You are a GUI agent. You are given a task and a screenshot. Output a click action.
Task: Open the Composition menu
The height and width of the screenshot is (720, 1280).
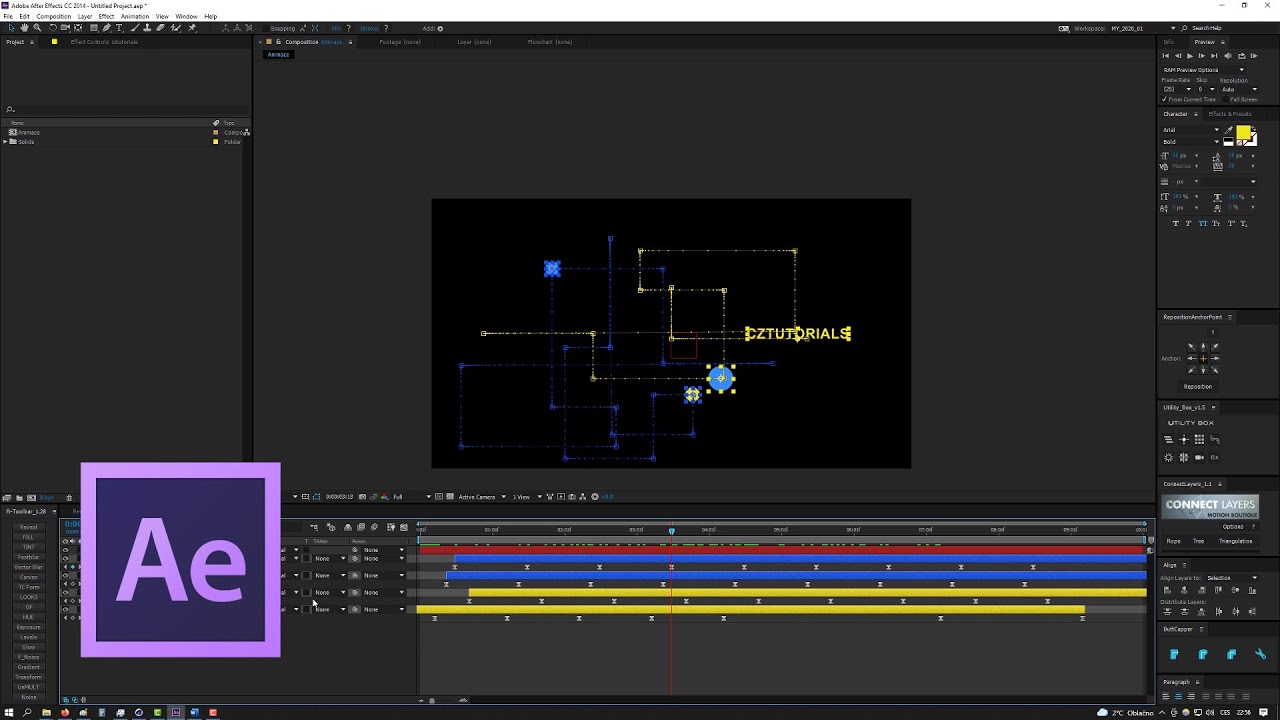point(54,17)
